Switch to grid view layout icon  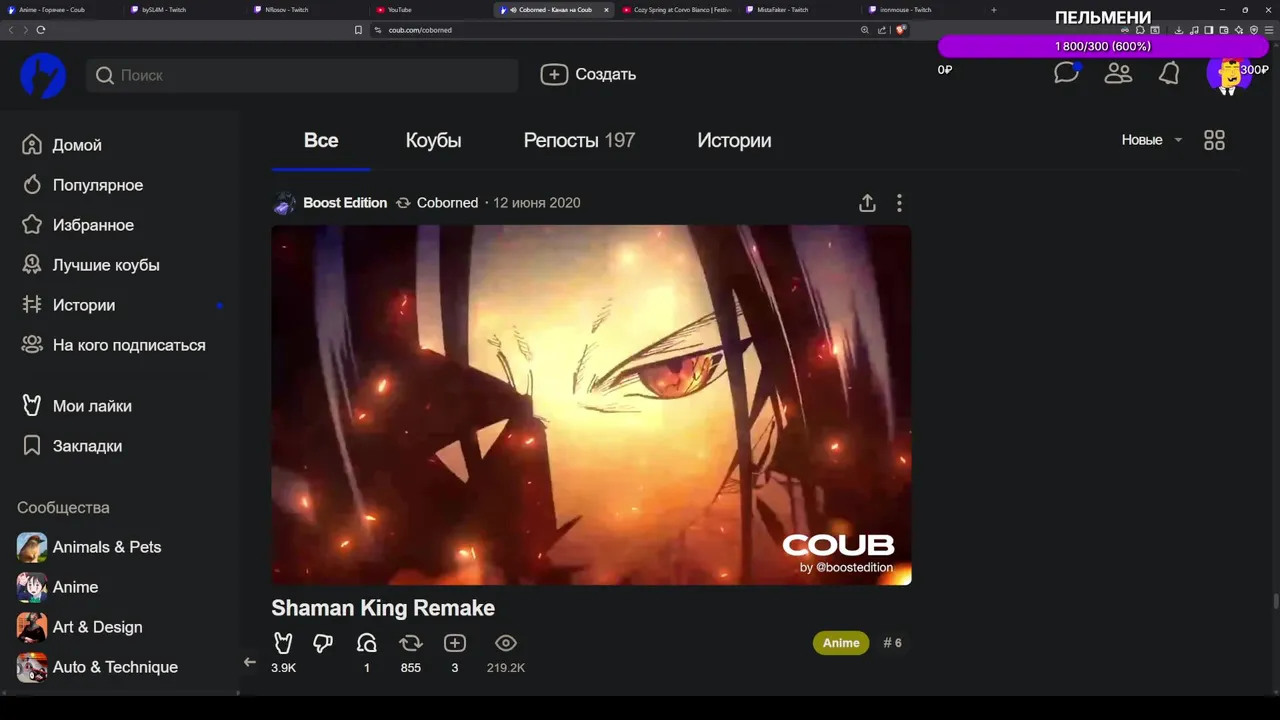pyautogui.click(x=1214, y=140)
